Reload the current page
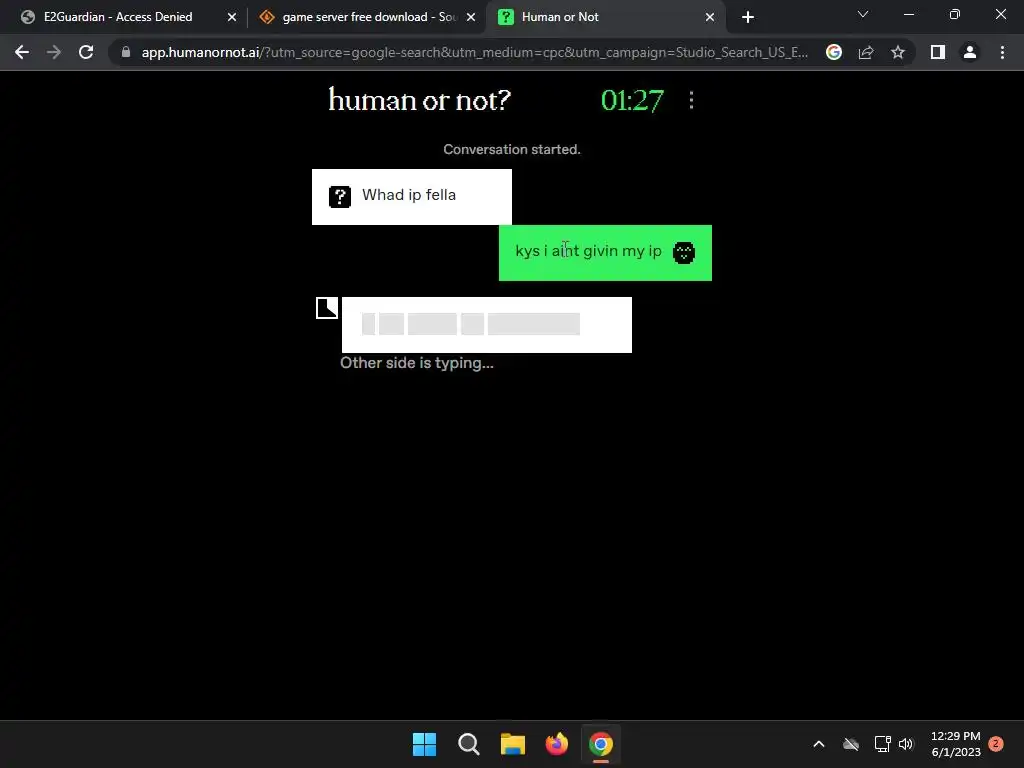 86,52
